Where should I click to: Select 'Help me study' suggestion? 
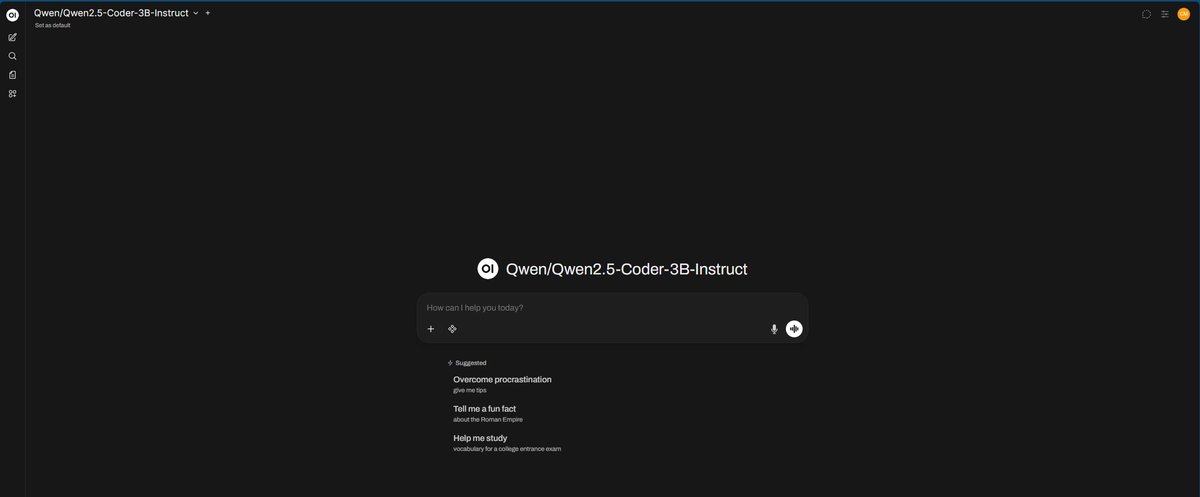pyautogui.click(x=507, y=443)
